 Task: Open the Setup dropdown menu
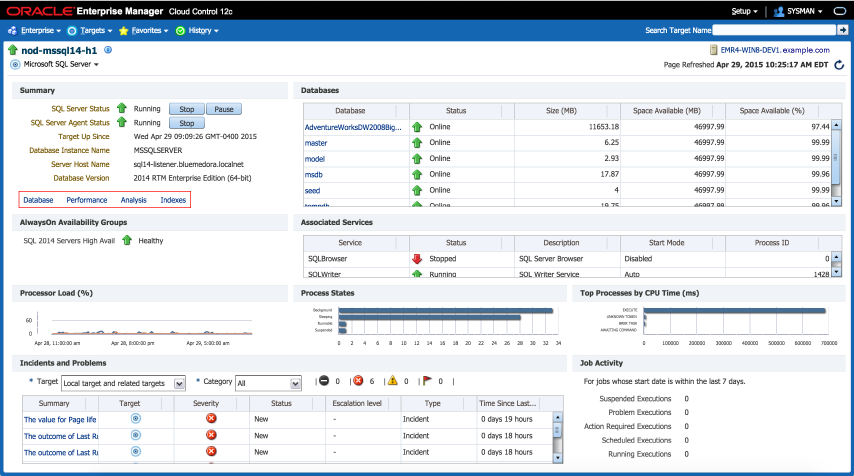pyautogui.click(x=744, y=11)
